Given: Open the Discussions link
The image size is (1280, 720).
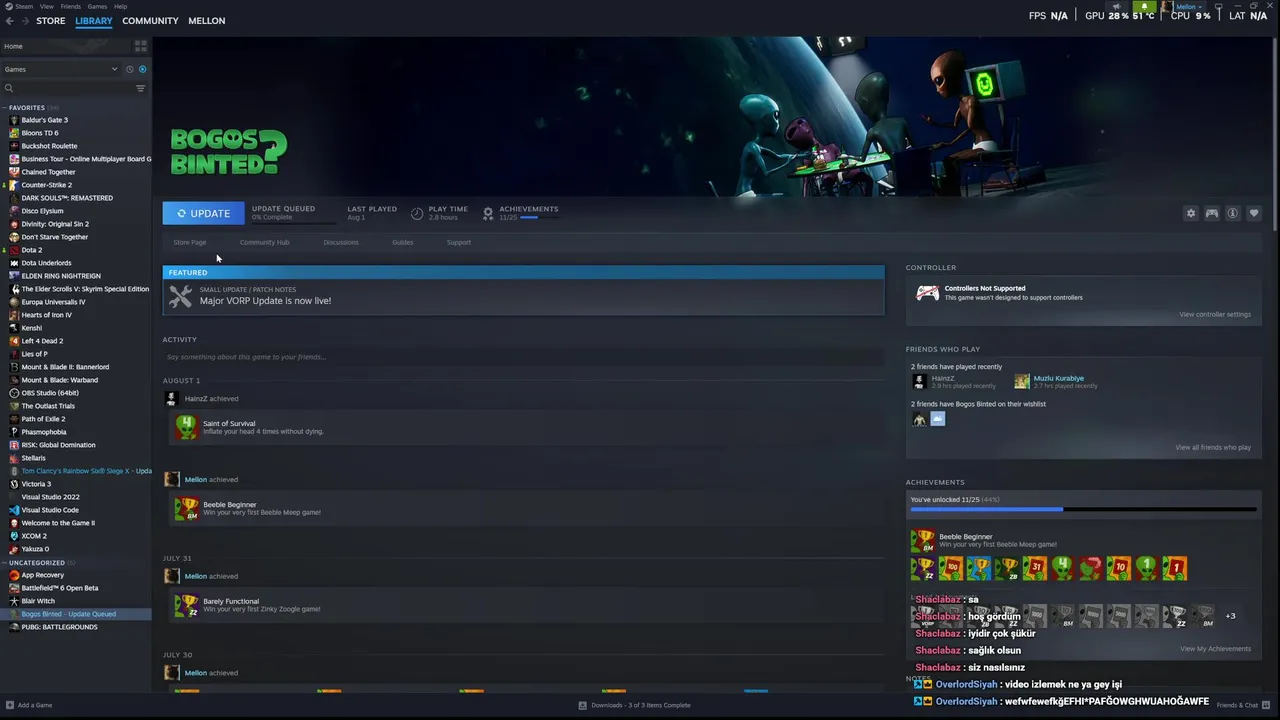Looking at the screenshot, I should pyautogui.click(x=341, y=242).
